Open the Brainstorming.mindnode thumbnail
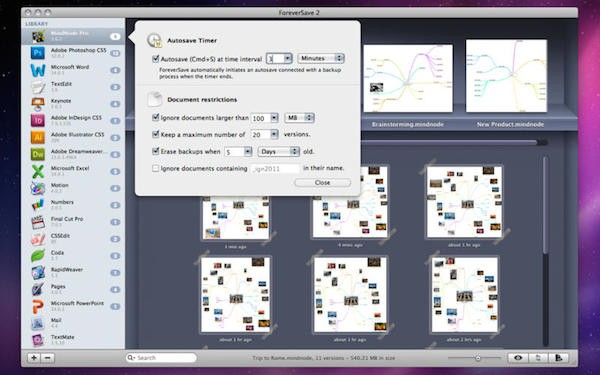 pos(408,78)
